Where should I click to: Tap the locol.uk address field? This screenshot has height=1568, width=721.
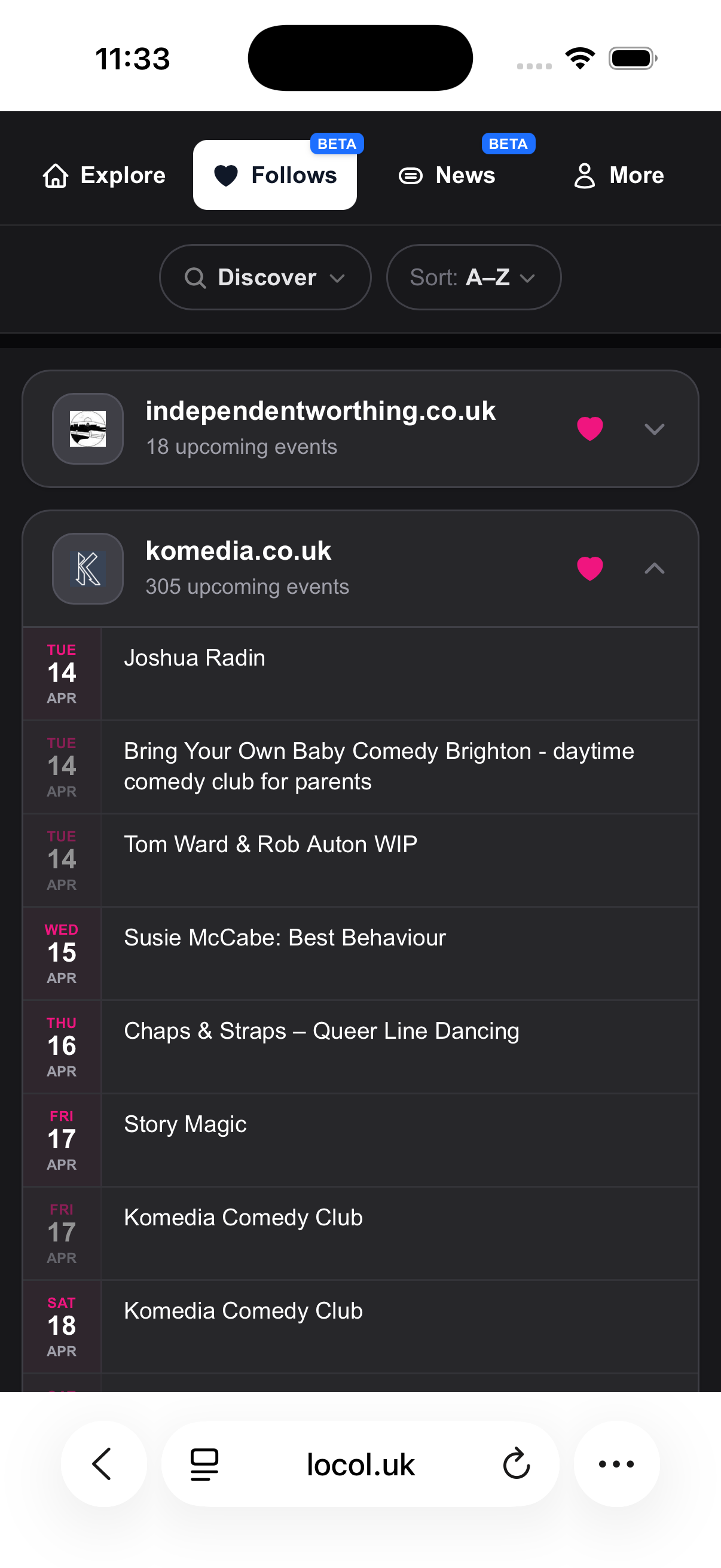(360, 1464)
